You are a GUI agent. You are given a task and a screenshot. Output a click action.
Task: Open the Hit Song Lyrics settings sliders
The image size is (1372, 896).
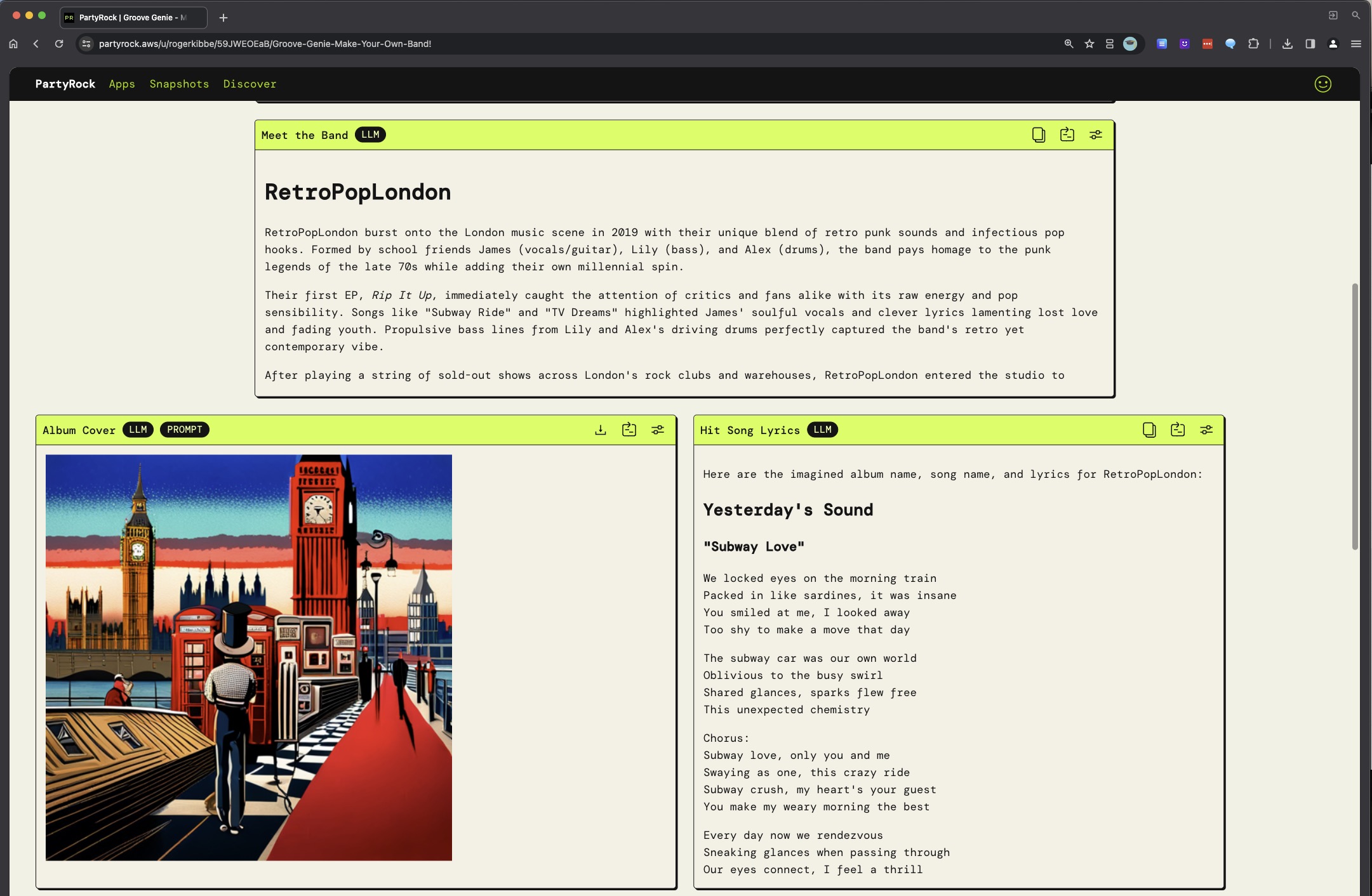coord(1206,430)
